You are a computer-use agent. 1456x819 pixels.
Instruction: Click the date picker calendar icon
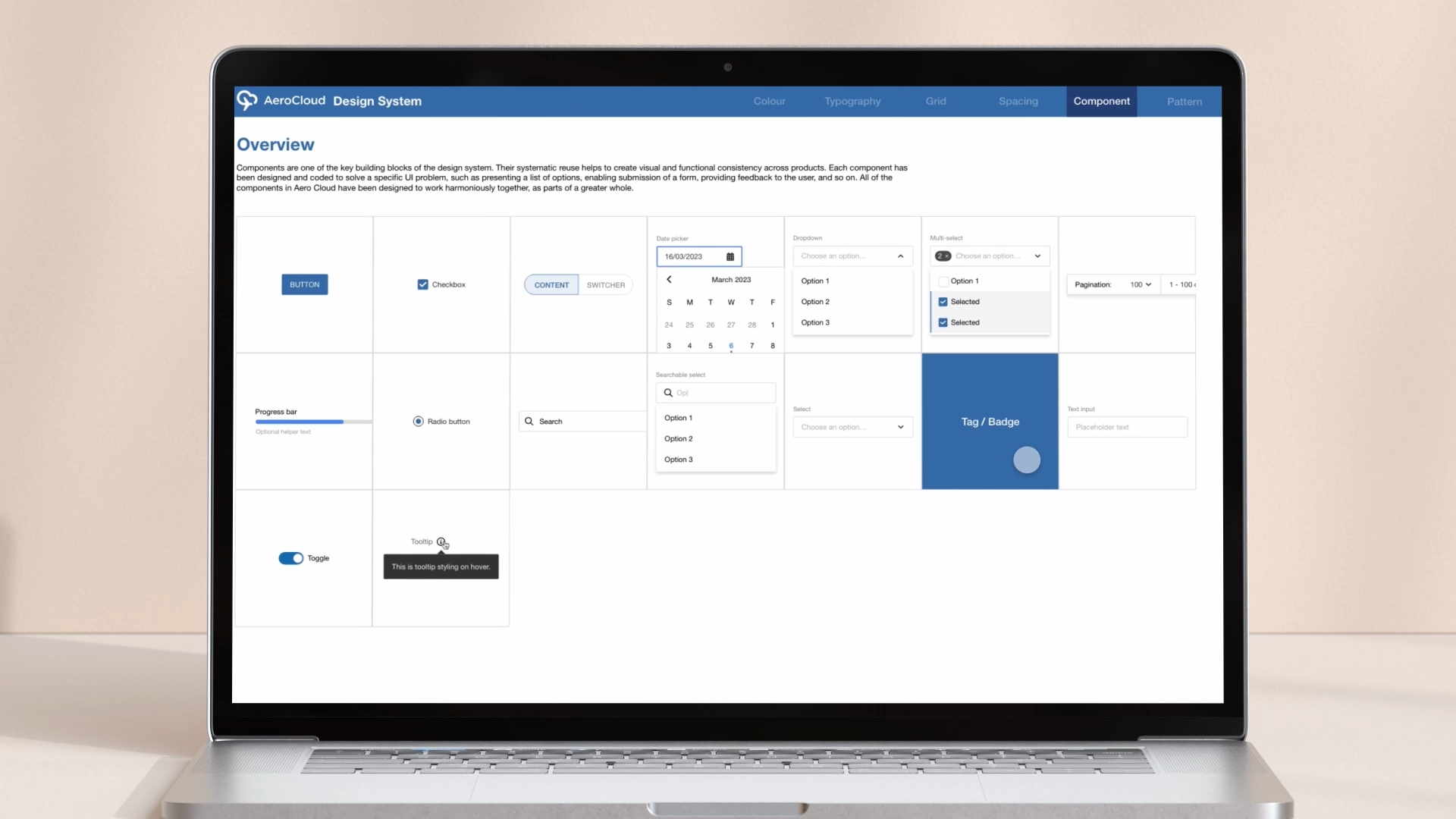pos(731,257)
